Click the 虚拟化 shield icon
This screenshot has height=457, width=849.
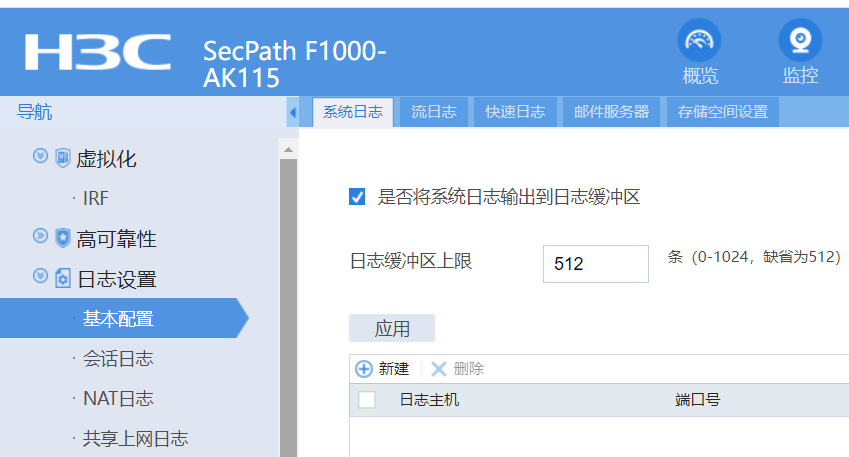pyautogui.click(x=63, y=157)
